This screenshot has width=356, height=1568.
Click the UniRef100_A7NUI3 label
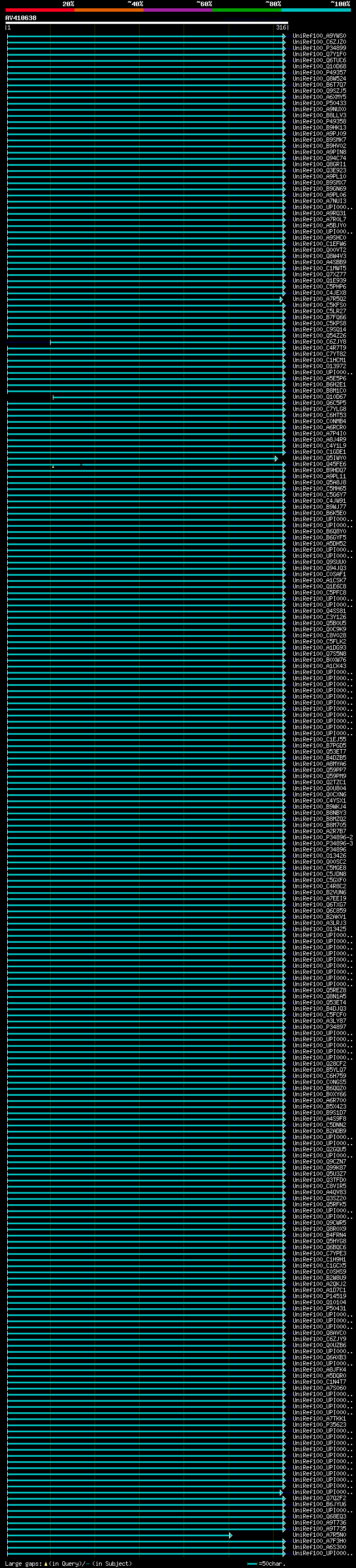click(319, 201)
